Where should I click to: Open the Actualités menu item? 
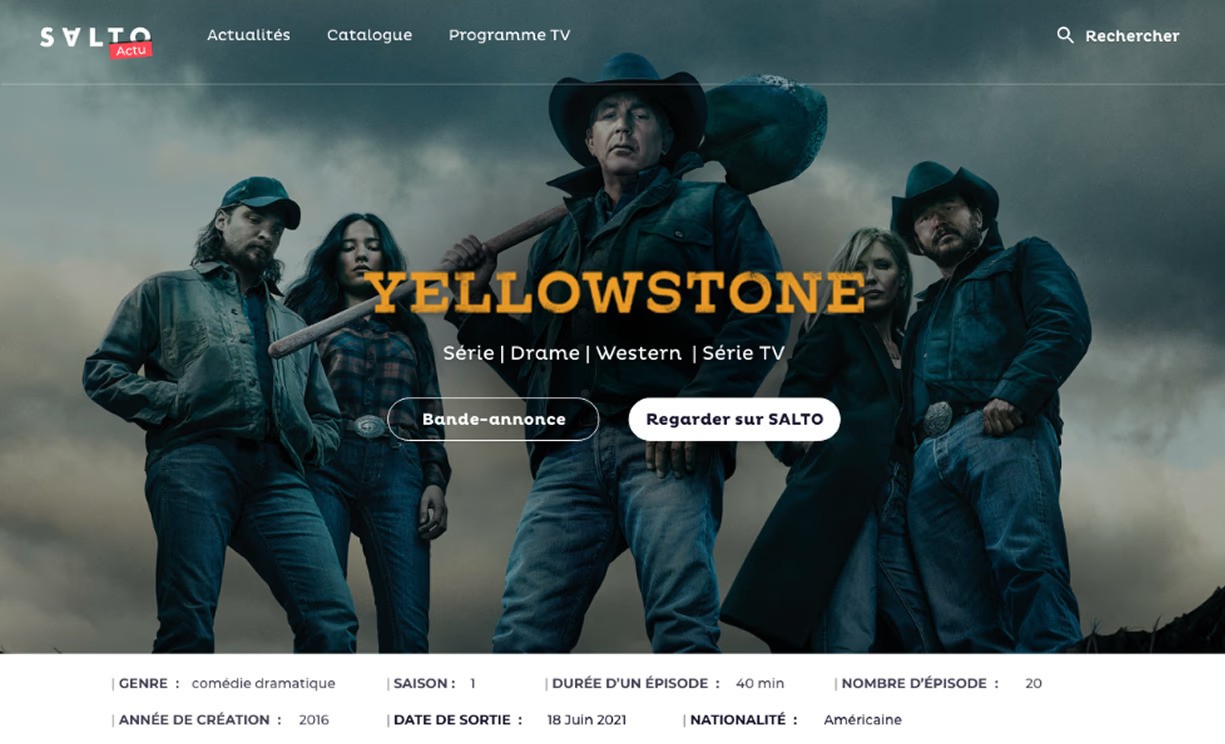click(x=248, y=35)
